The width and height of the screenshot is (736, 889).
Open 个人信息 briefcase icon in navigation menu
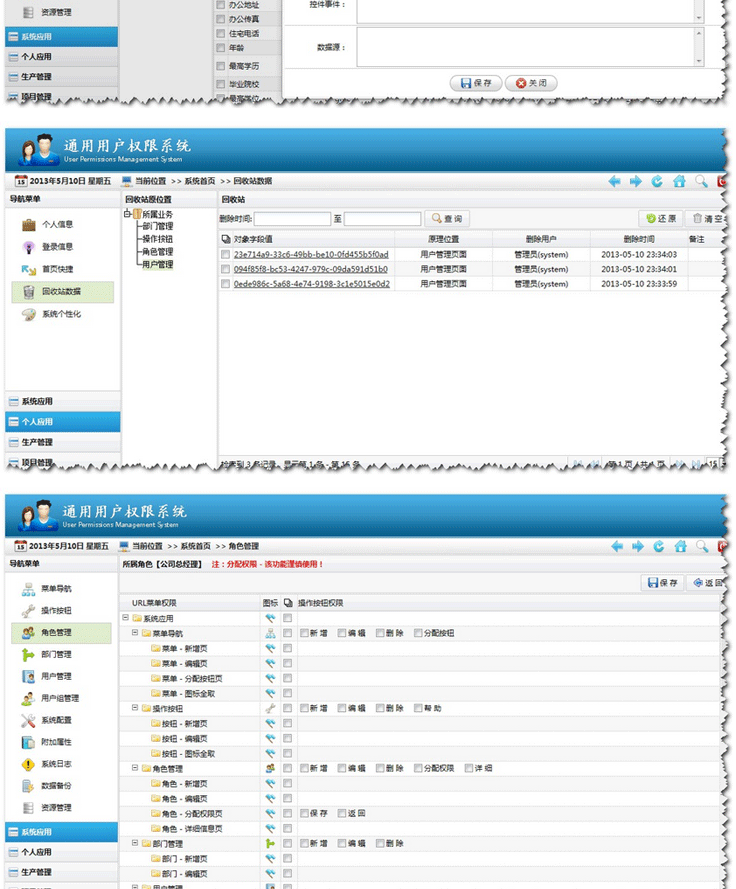(29, 225)
